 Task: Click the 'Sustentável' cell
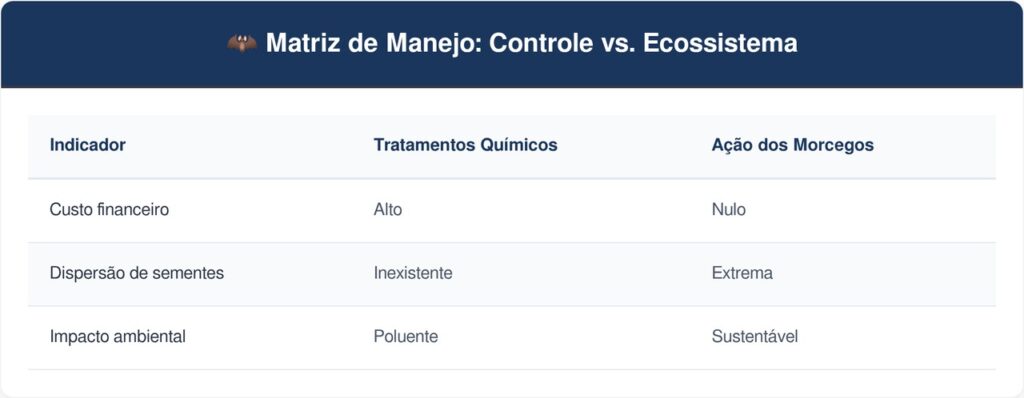tap(755, 337)
